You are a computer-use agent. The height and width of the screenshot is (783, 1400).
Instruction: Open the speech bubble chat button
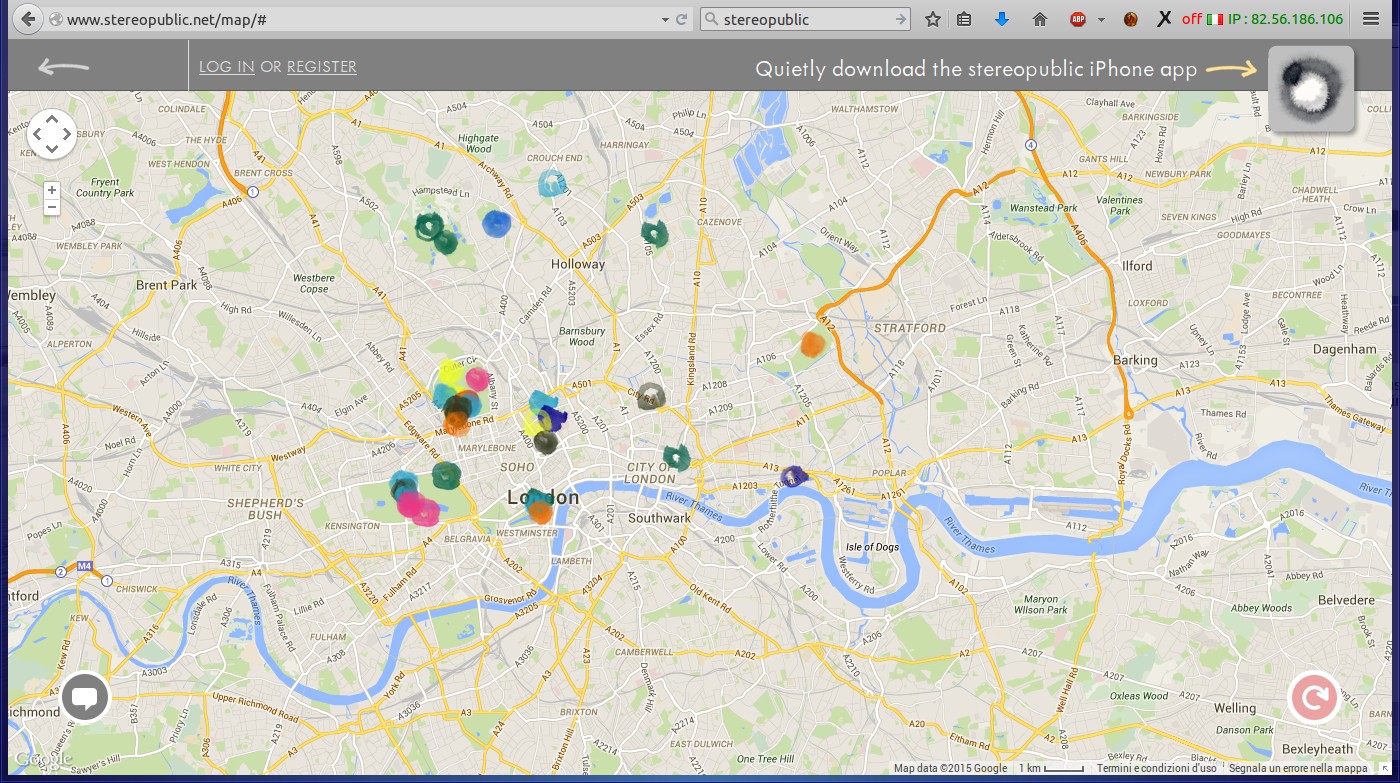(86, 698)
